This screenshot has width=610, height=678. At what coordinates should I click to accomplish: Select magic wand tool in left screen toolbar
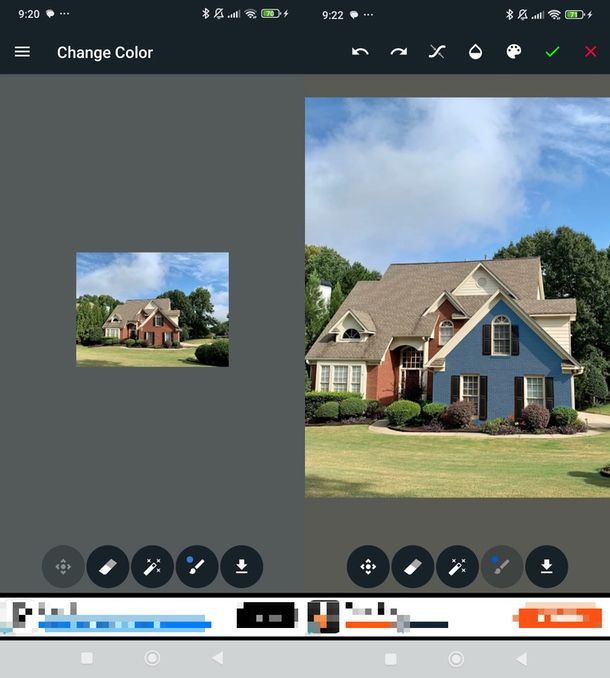tap(152, 566)
